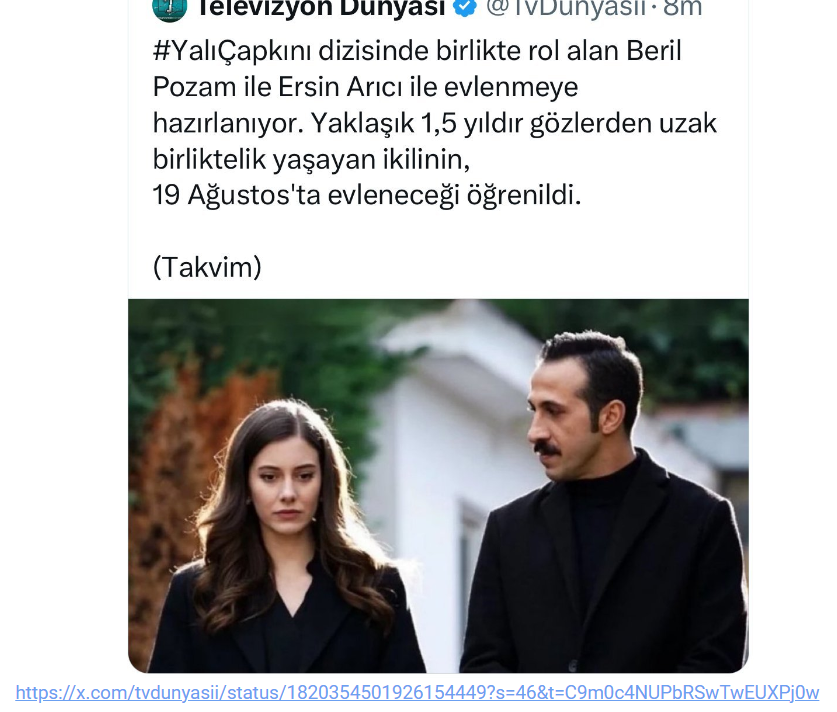Open the Televizyon Dünyası account name
The width and height of the screenshot is (837, 712).
pos(321,8)
